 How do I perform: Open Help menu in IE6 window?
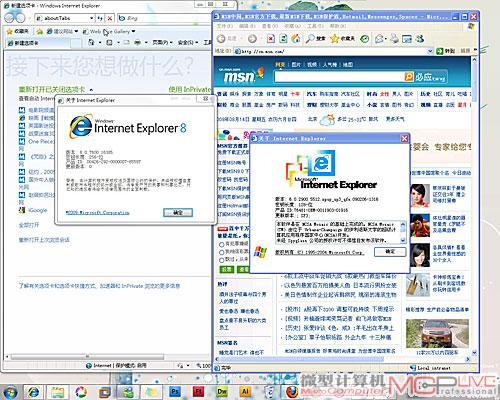coord(338,26)
